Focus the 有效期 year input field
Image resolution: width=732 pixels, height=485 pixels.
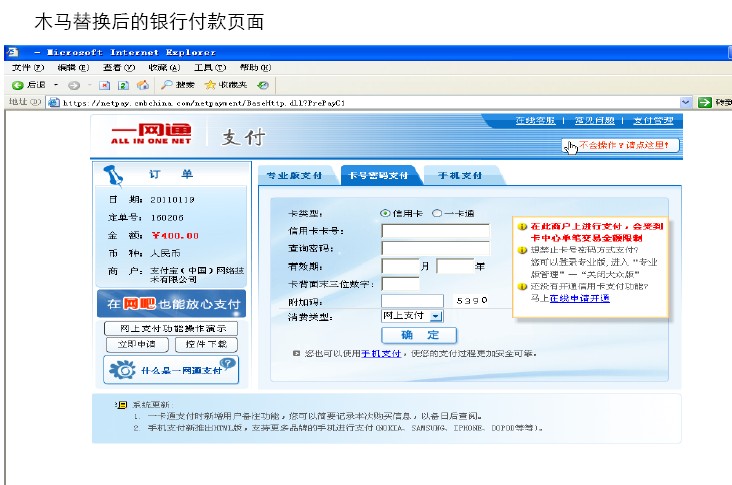(x=455, y=266)
